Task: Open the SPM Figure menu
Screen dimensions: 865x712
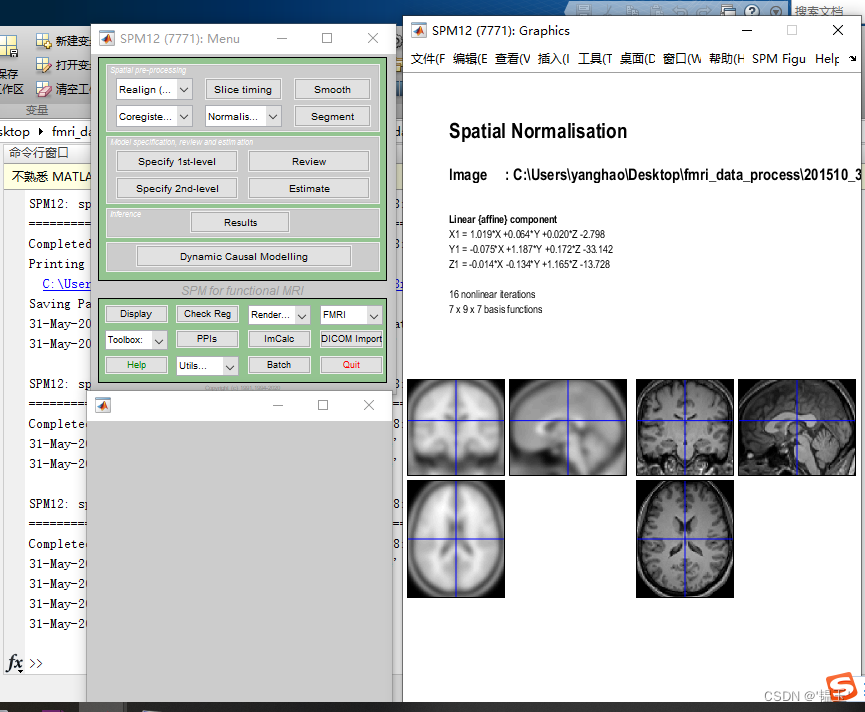Action: [778, 59]
